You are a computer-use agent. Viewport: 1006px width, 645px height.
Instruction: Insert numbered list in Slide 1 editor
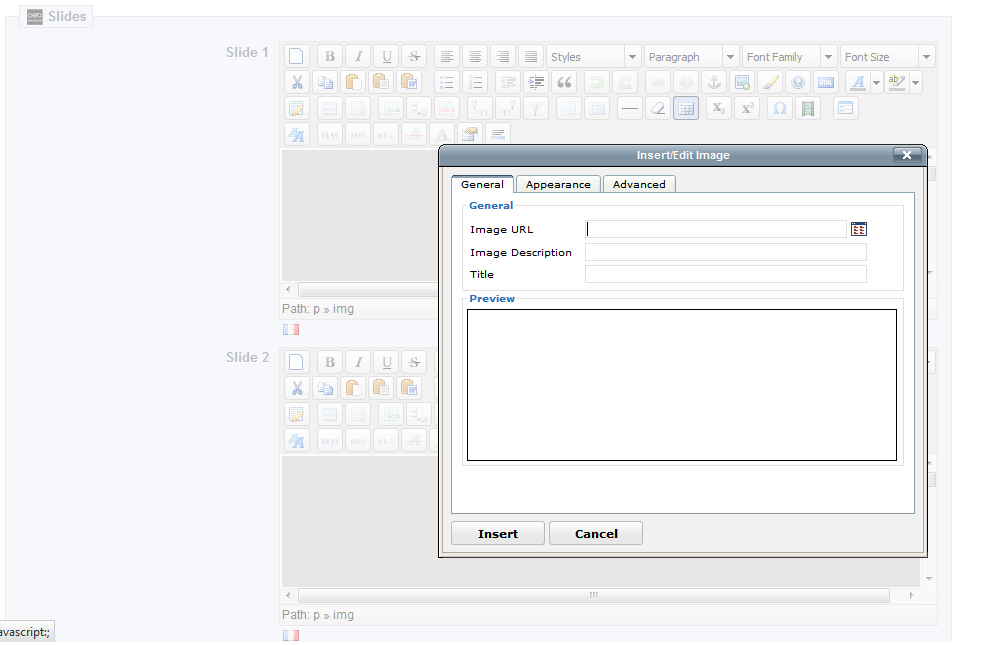pos(475,82)
